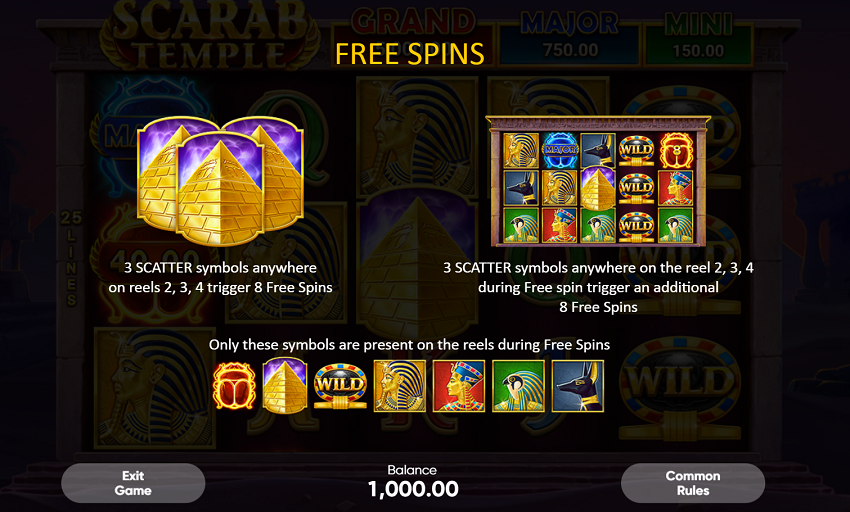The width and height of the screenshot is (850, 512).
Task: Click the Nefertiti queen symbol icon
Action: [459, 386]
